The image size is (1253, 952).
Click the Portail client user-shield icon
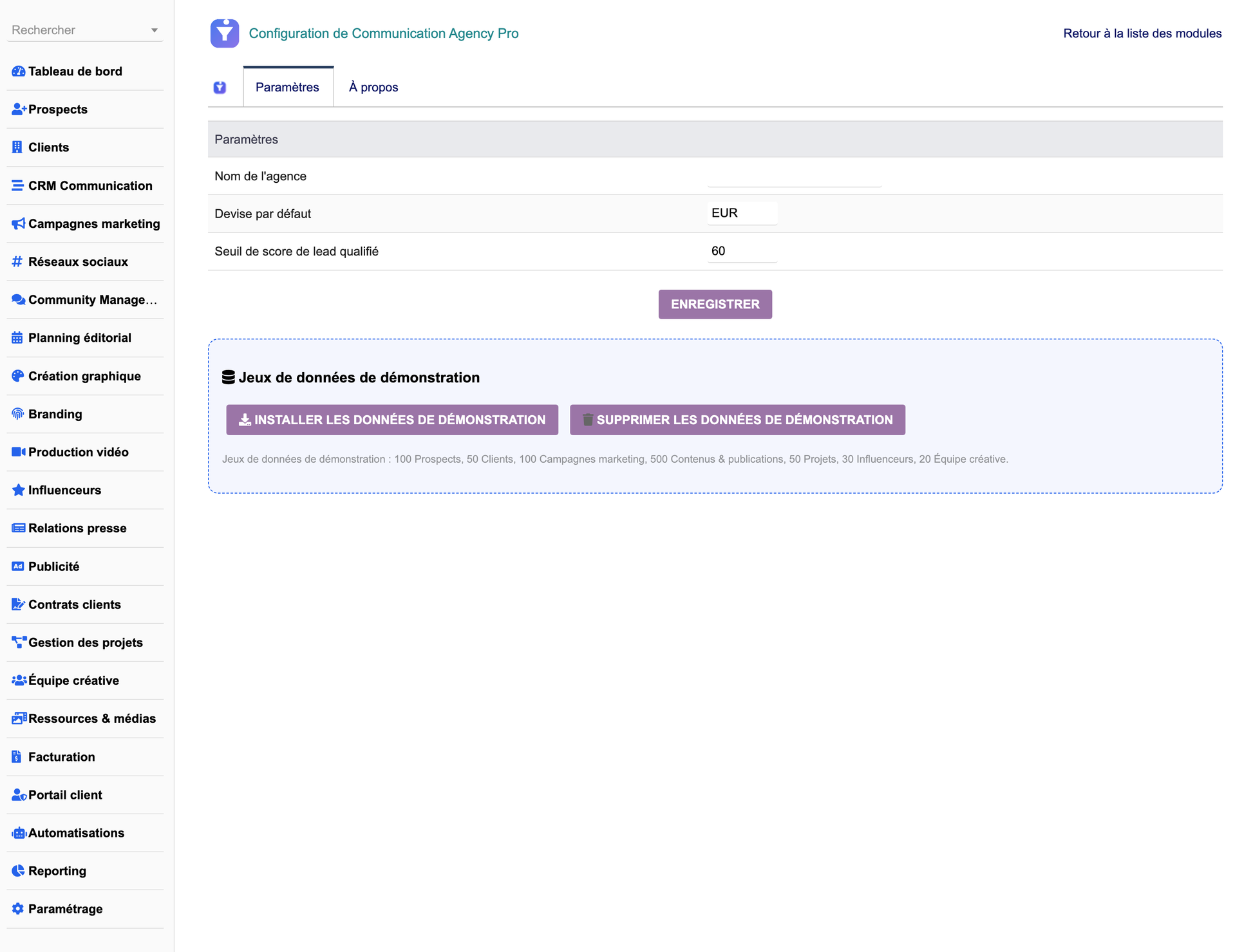tap(19, 795)
